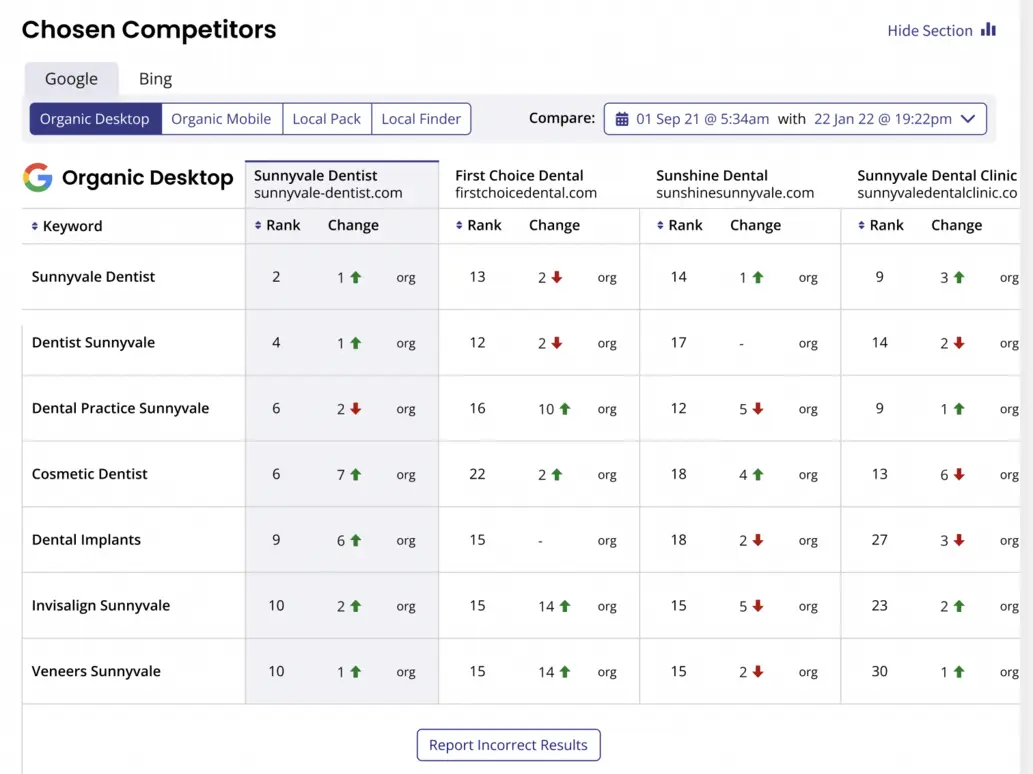This screenshot has height=774, width=1033.
Task: Collapse section with Hide Section
Action: [930, 31]
